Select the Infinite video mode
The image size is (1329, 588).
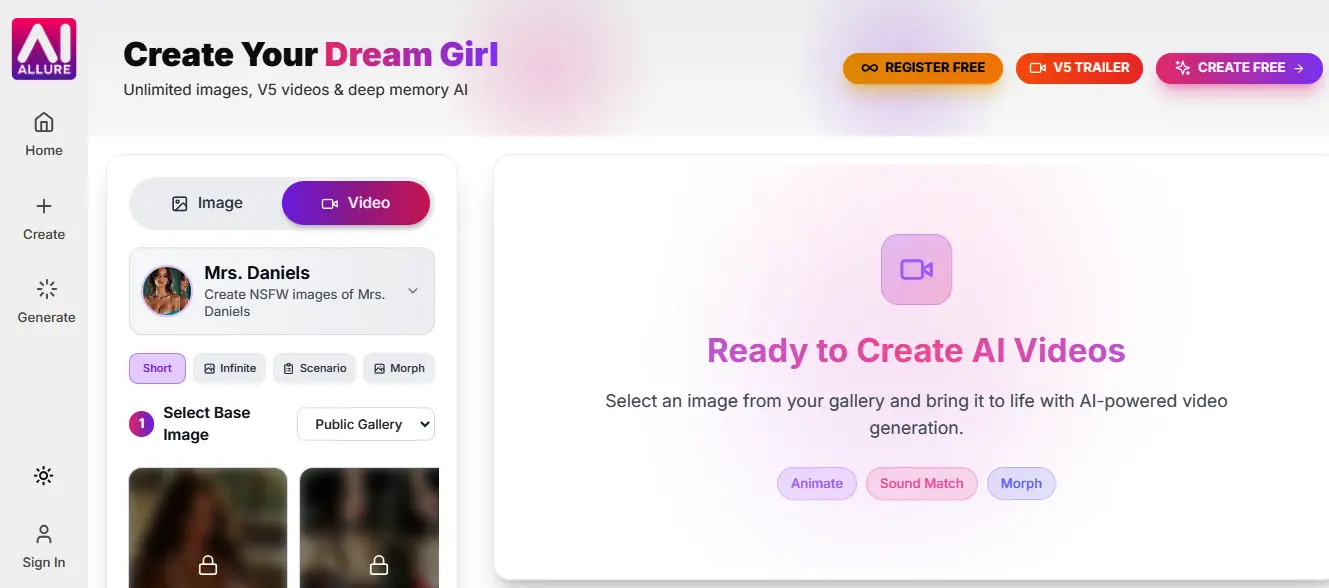[x=230, y=368]
